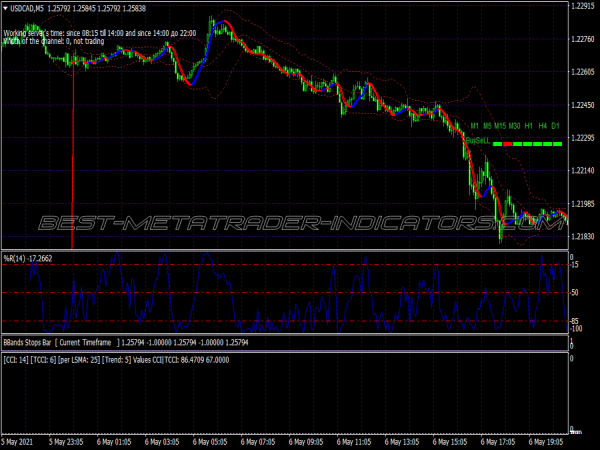Click price level 1.21830 on the axis
The width and height of the screenshot is (600, 450).
(x=582, y=236)
